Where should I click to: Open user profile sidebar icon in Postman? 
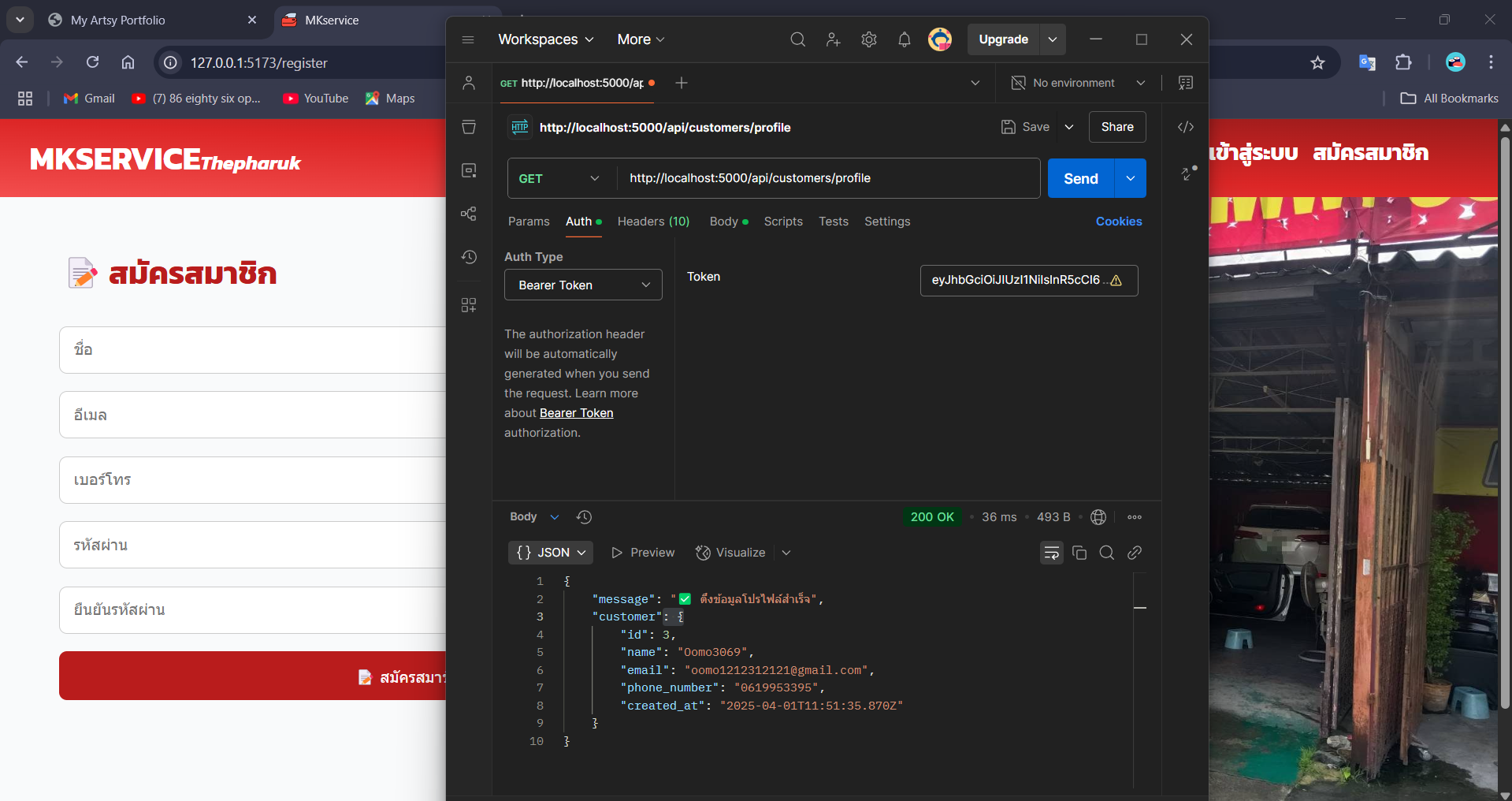pyautogui.click(x=469, y=83)
